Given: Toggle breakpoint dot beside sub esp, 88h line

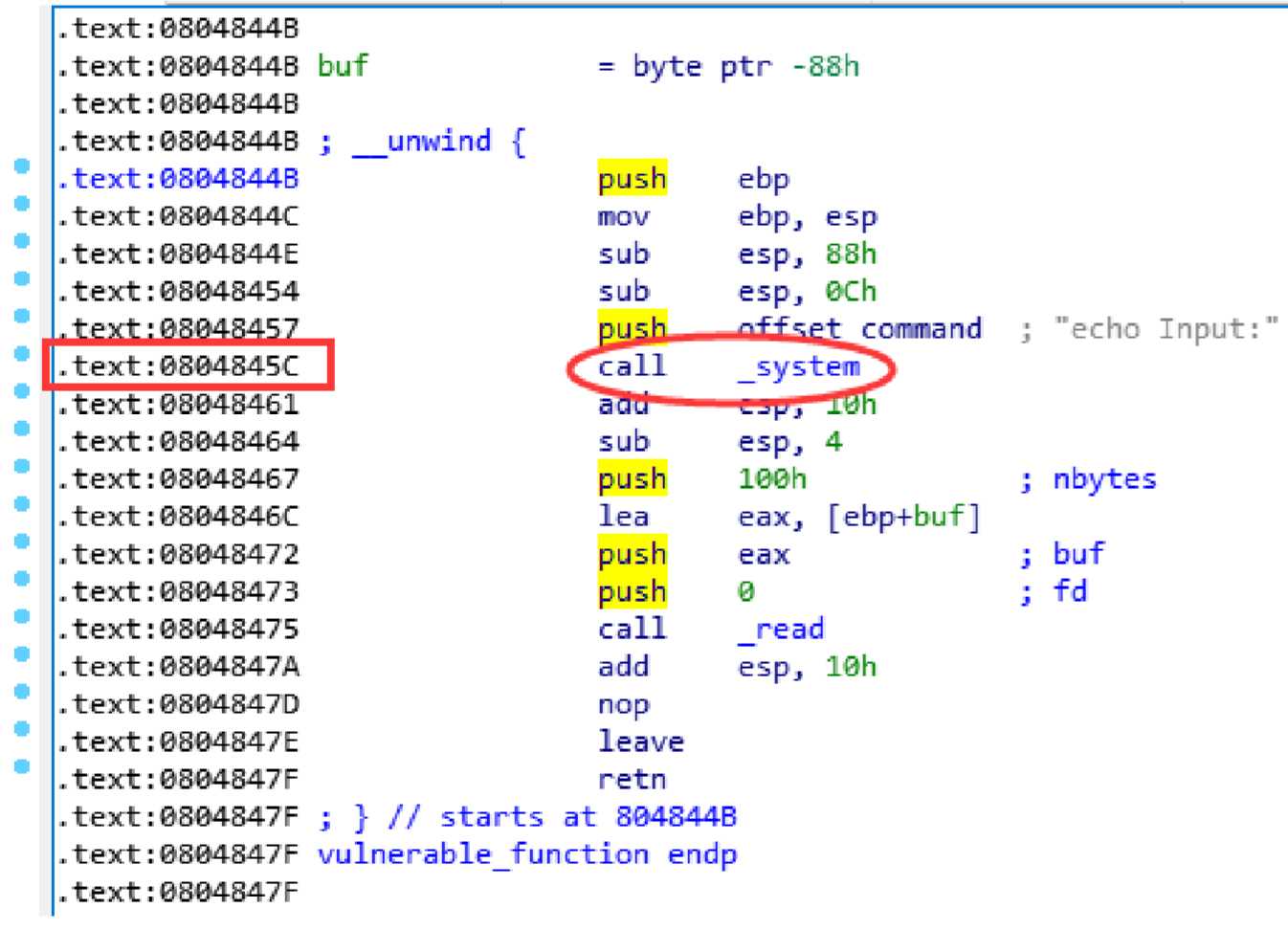Looking at the screenshot, I should [22, 241].
